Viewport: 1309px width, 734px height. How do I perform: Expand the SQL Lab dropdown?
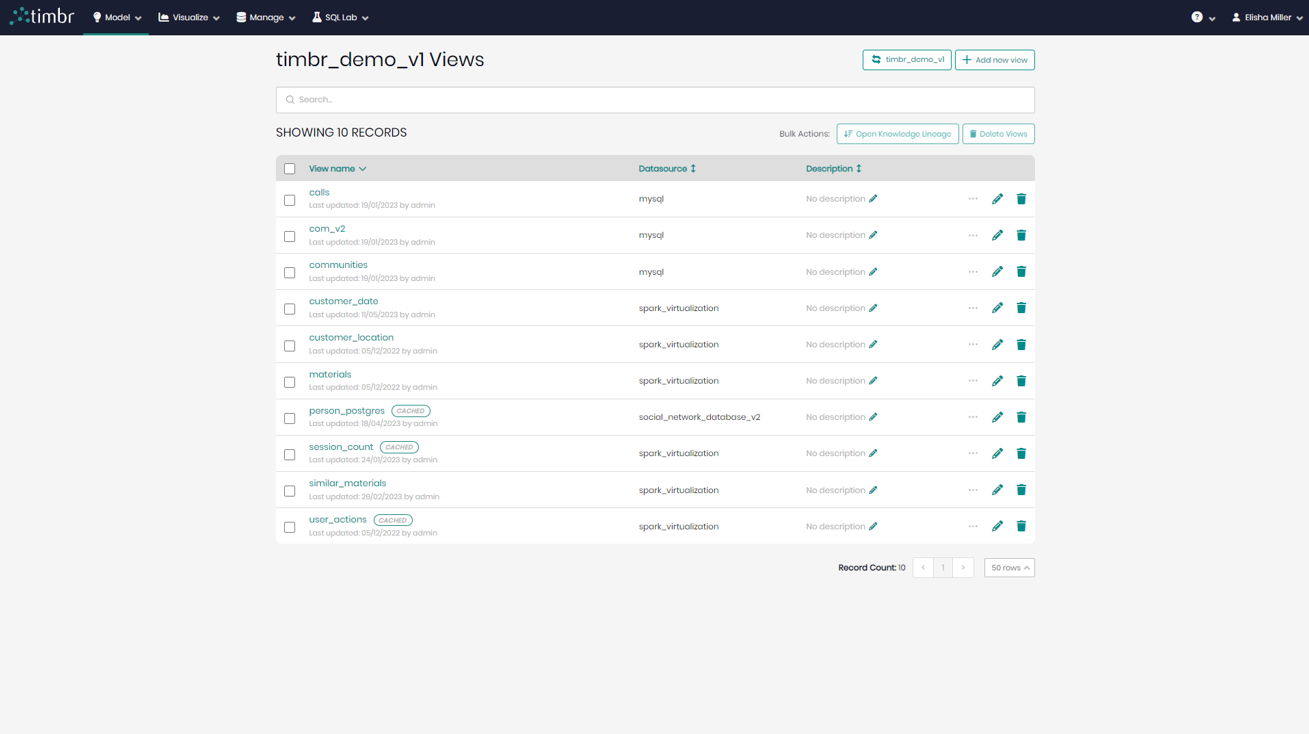(339, 17)
